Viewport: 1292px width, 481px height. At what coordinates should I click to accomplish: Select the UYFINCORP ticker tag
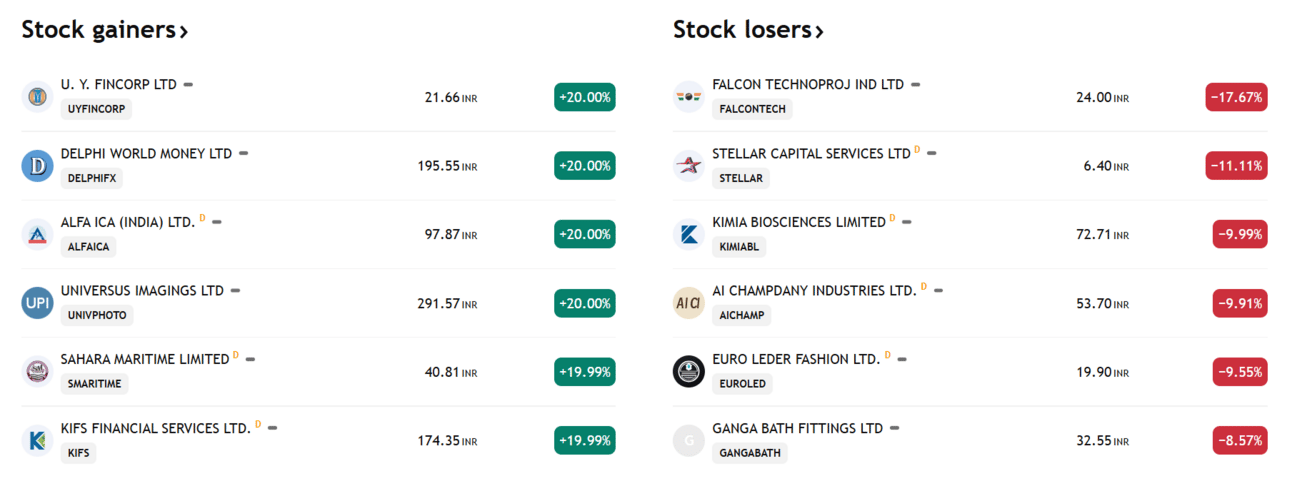pyautogui.click(x=96, y=109)
